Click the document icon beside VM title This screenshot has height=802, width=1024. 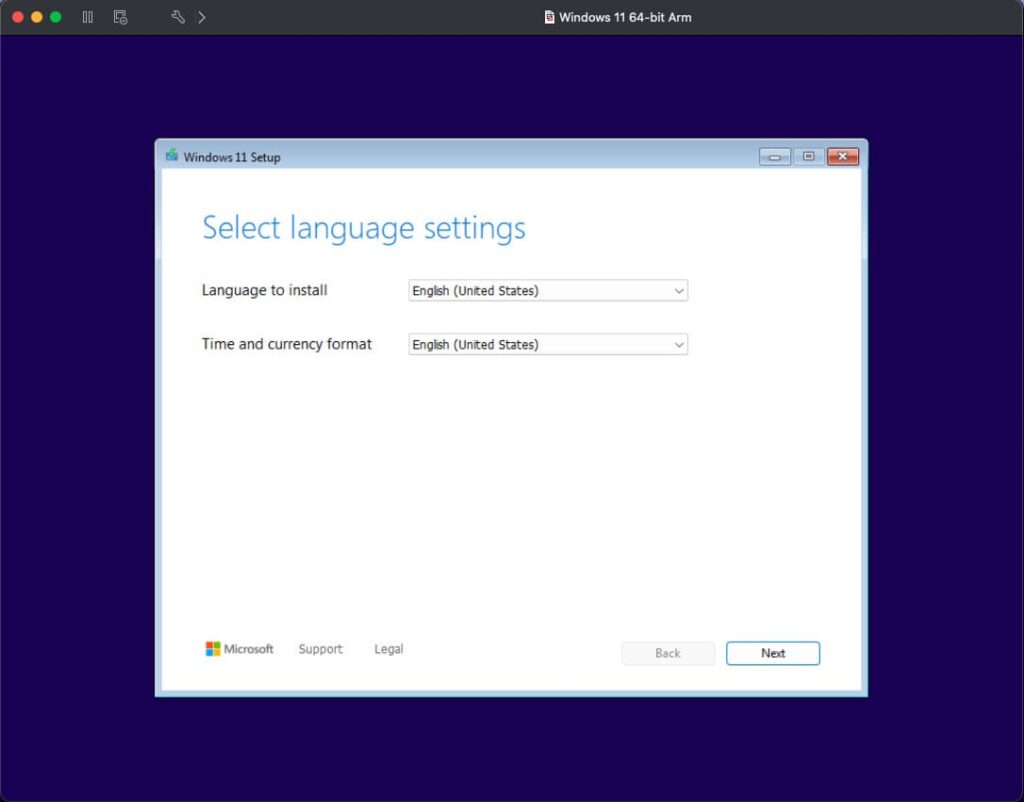(549, 17)
